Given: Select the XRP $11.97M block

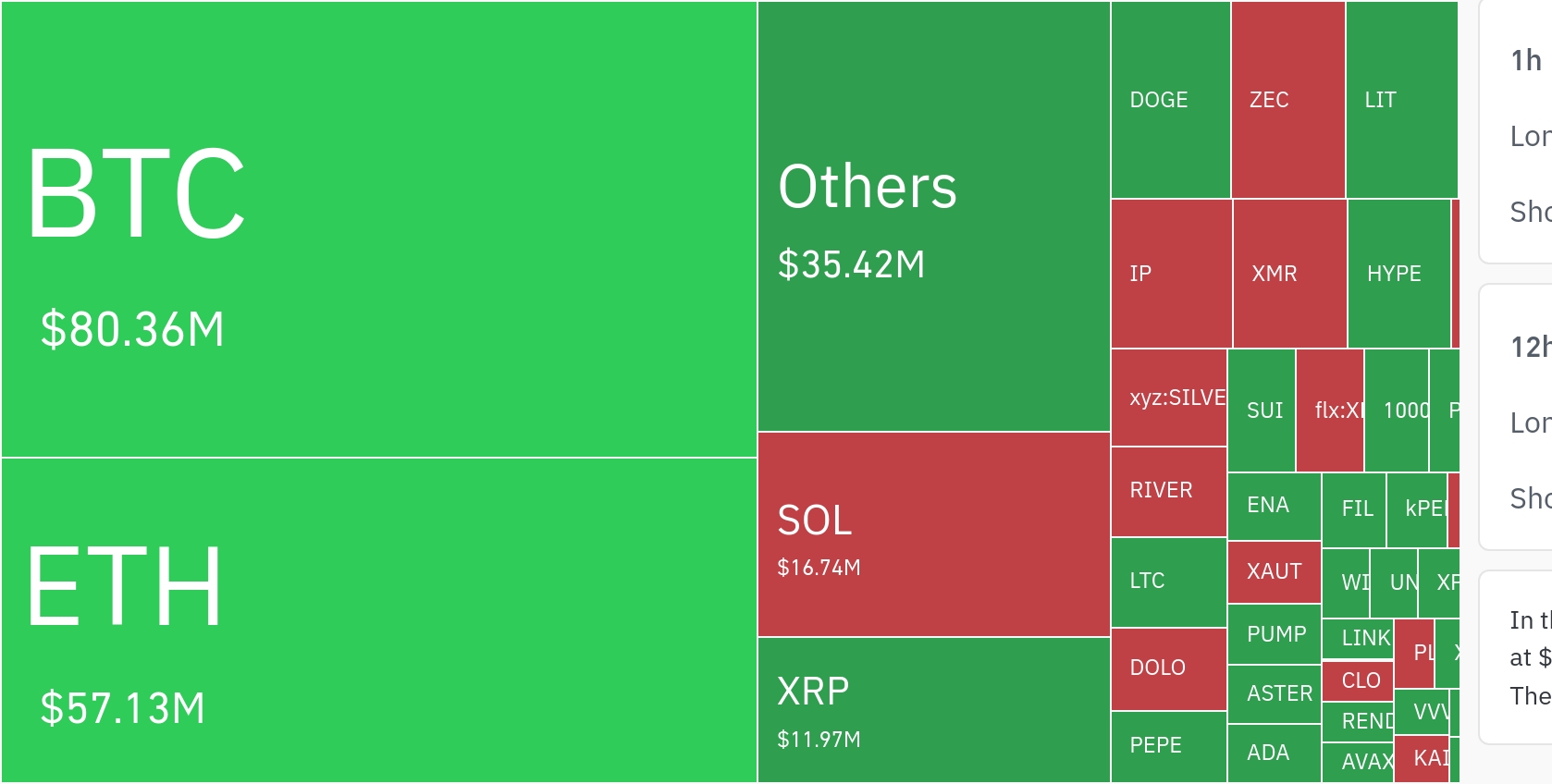Looking at the screenshot, I should tap(933, 710).
